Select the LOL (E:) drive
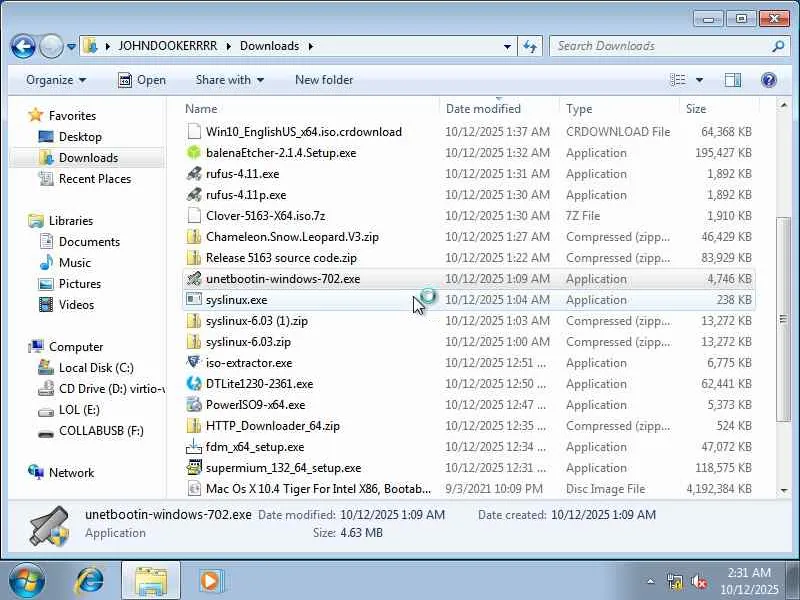Viewport: 800px width, 600px height. point(79,409)
